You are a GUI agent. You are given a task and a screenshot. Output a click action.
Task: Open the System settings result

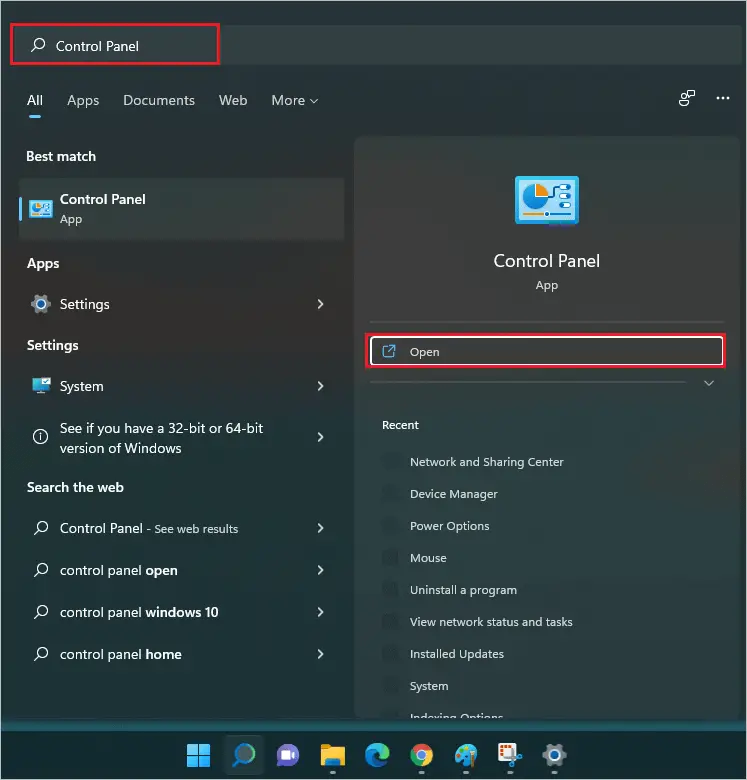pos(182,386)
